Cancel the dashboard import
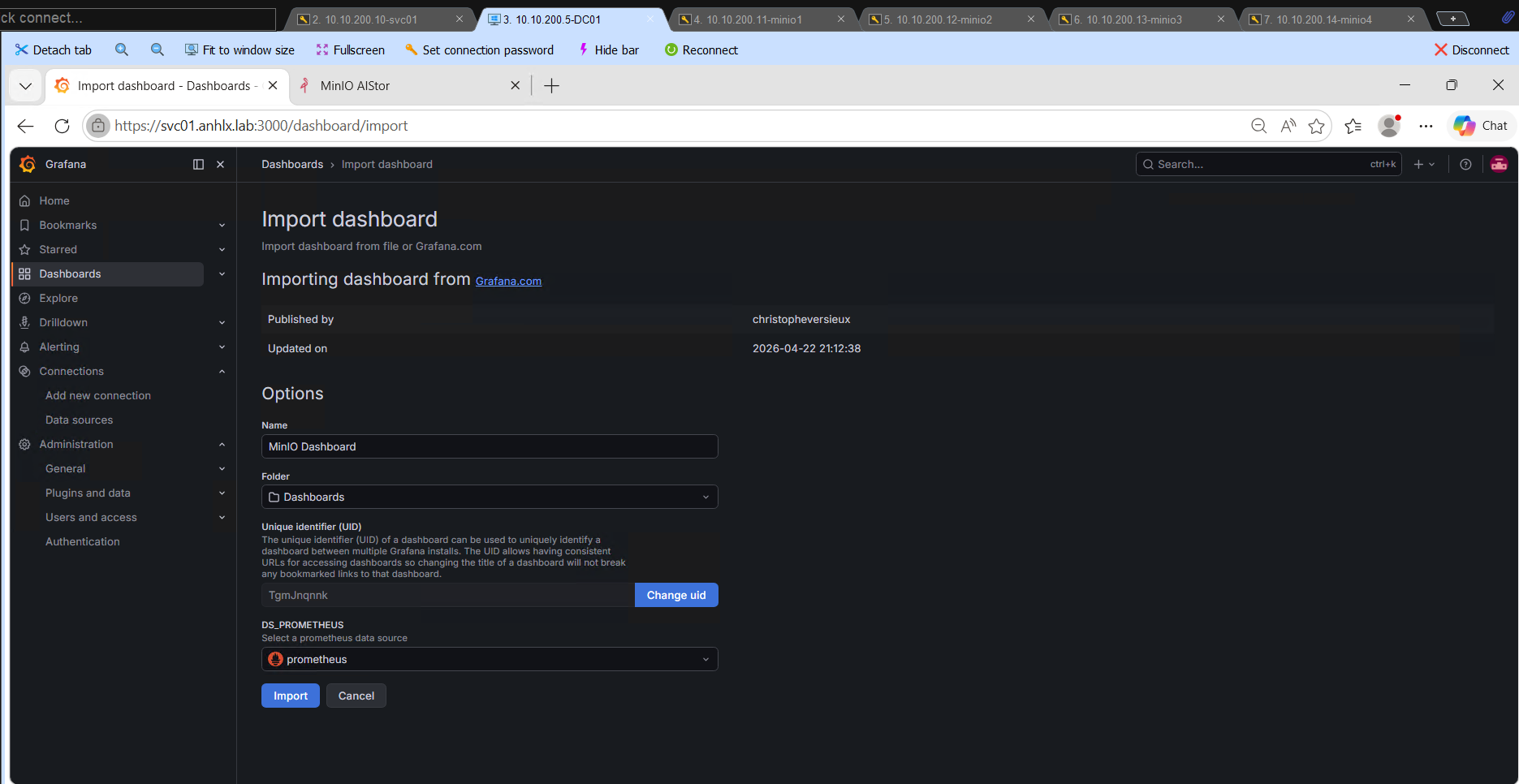1519x784 pixels. [x=356, y=696]
